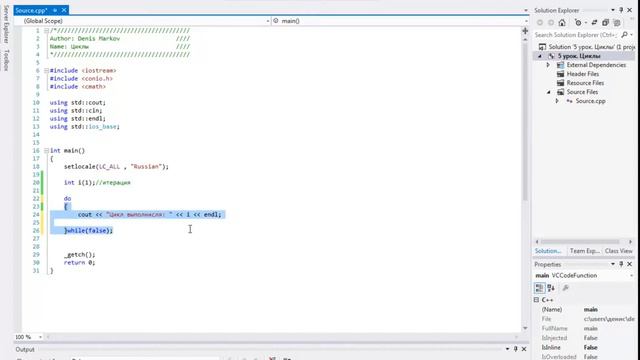This screenshot has height=360, width=640.
Task: Toggle auto-hide pin on Properties panel
Action: point(621,264)
